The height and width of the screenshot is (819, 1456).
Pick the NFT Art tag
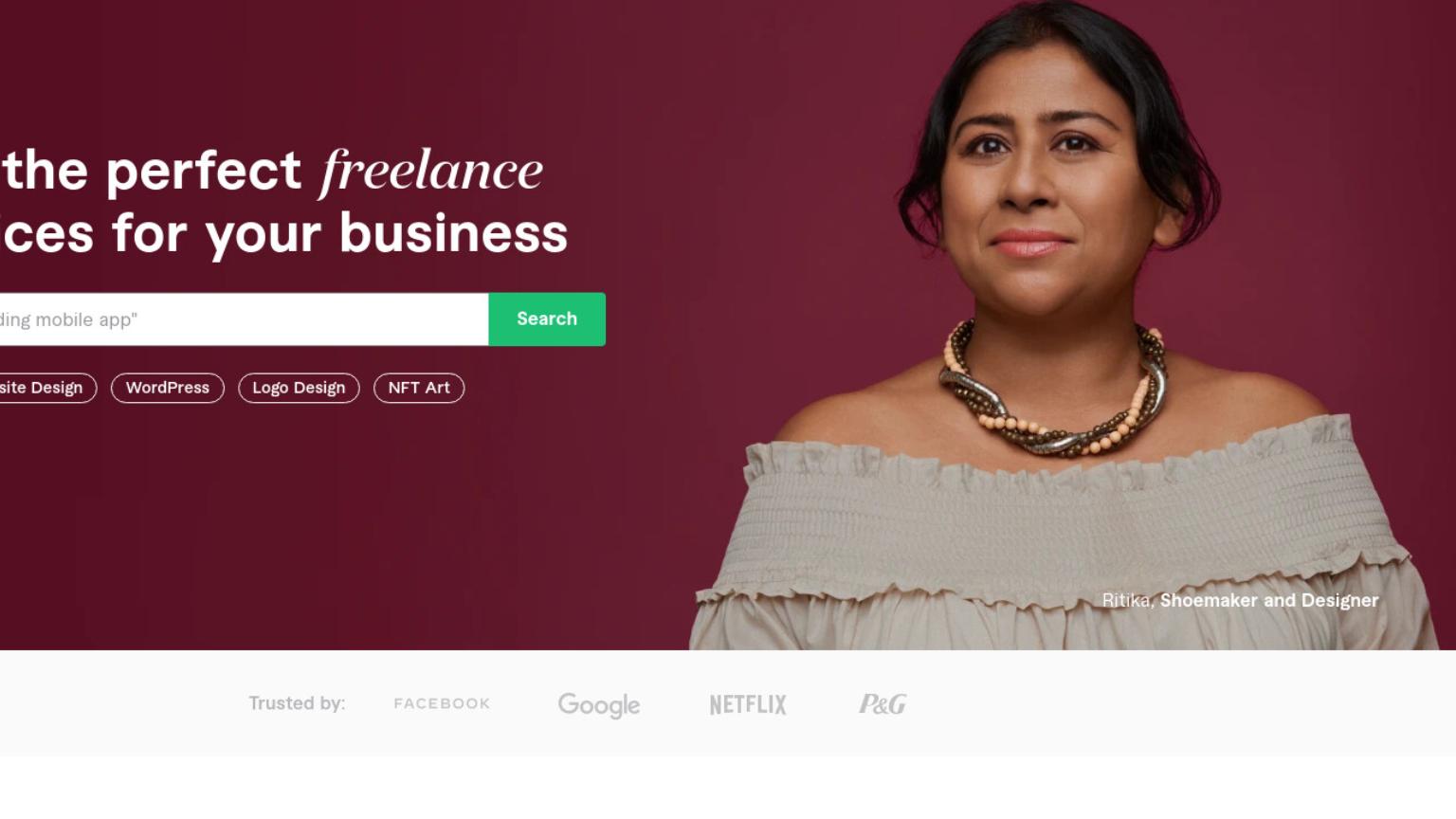point(419,388)
